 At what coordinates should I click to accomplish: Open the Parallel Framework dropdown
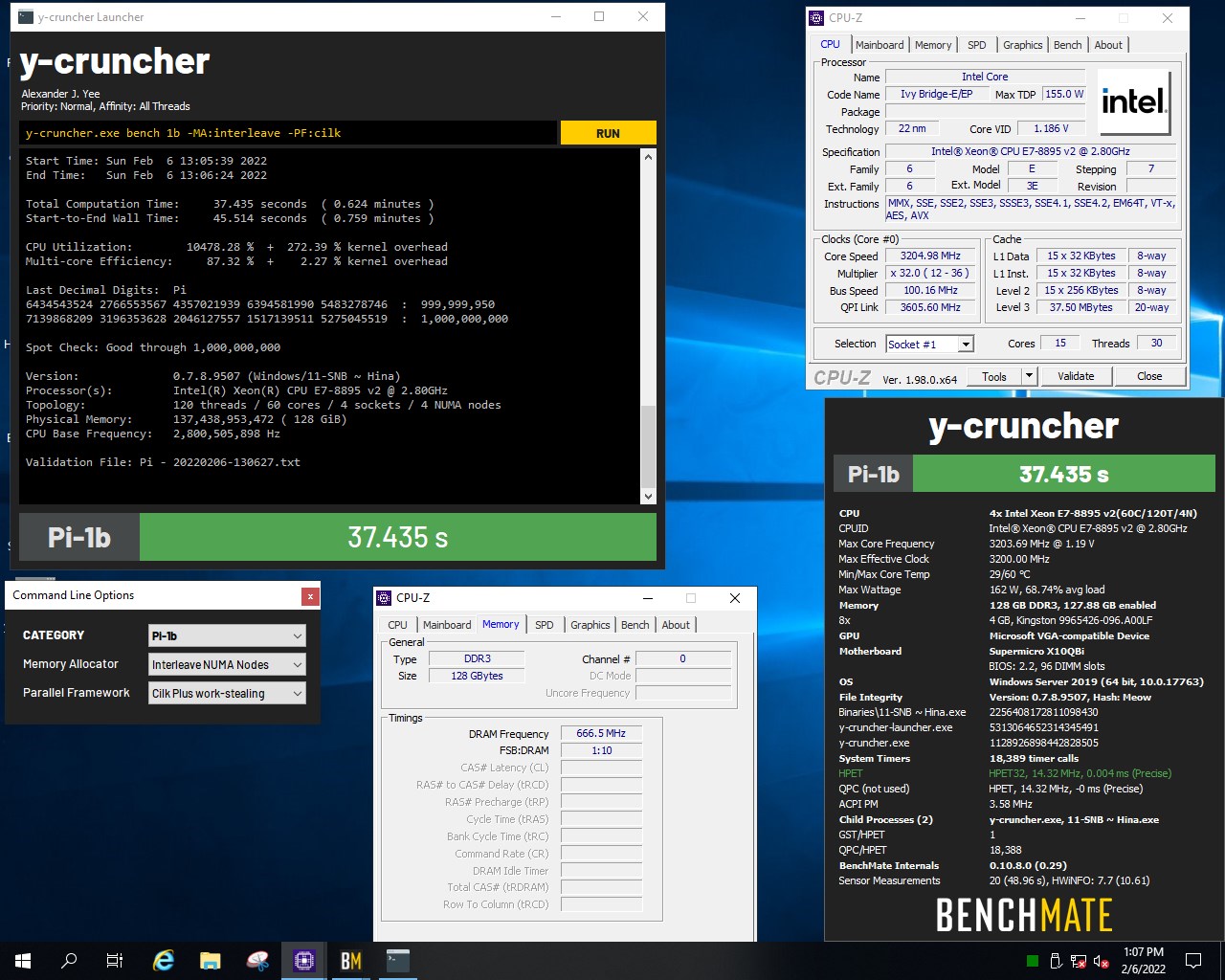[228, 693]
